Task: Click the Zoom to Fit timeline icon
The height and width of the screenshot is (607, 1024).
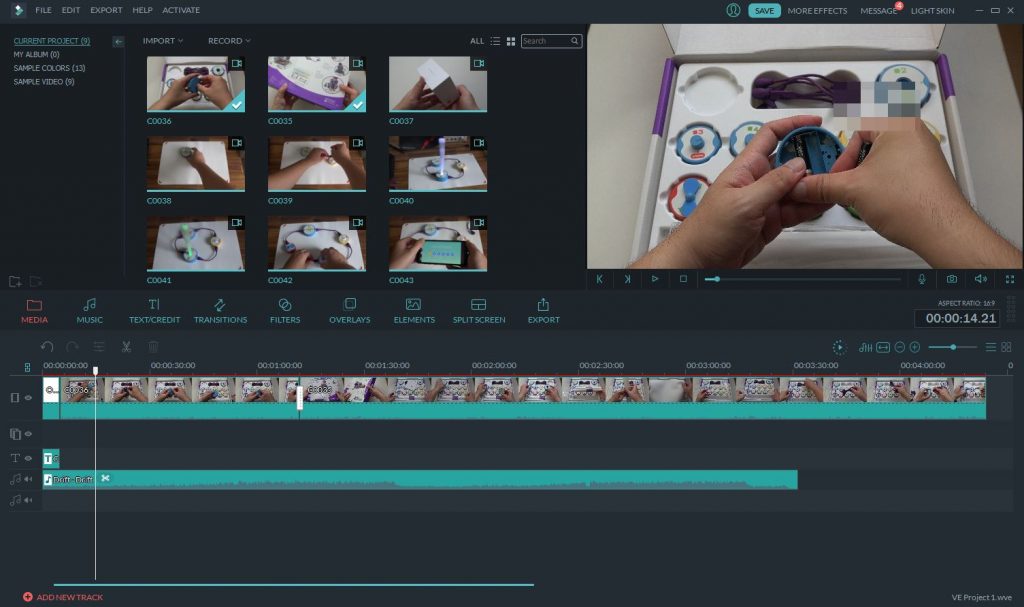Action: 883,346
